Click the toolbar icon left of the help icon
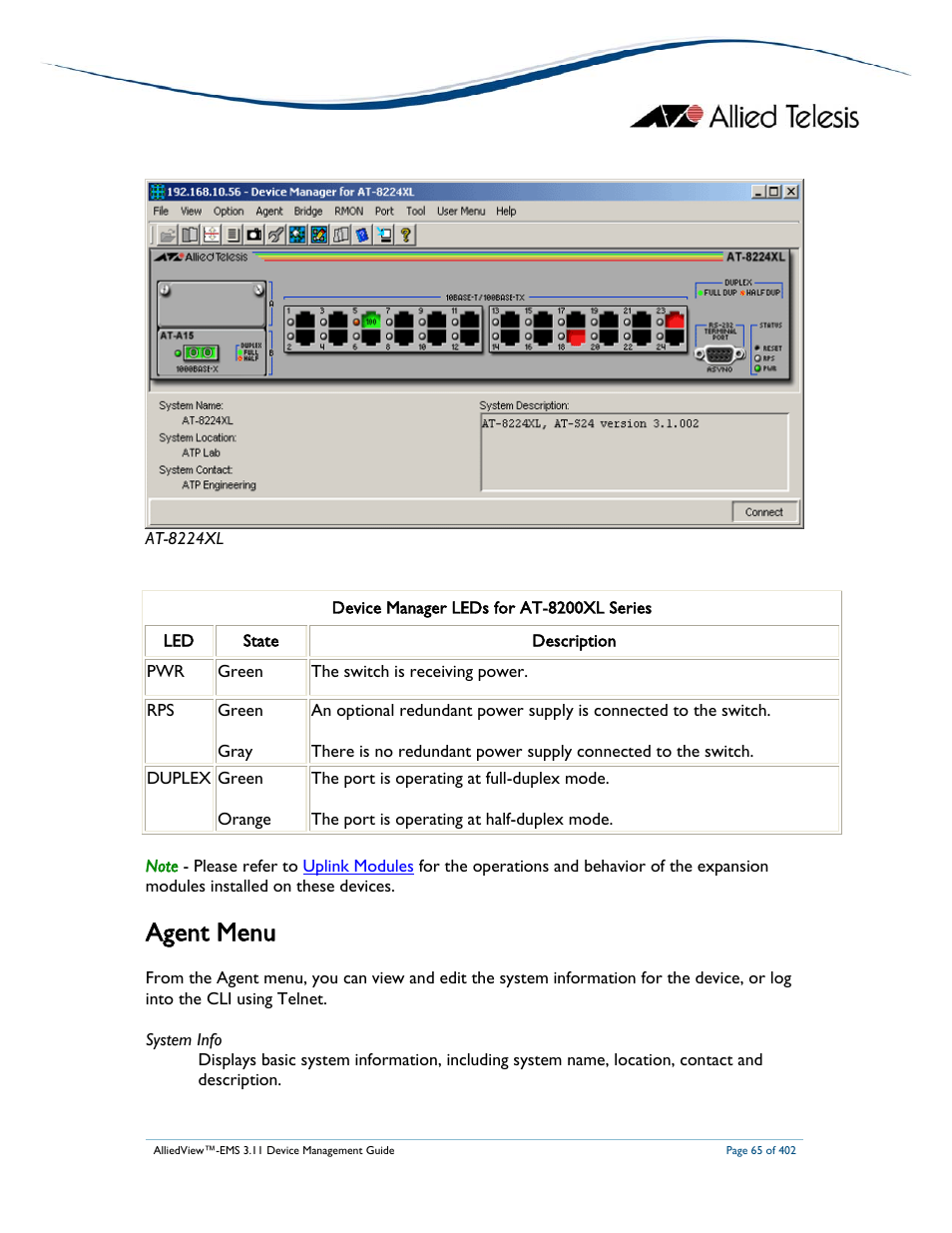Screen dimensions: 952x1233 click(384, 235)
